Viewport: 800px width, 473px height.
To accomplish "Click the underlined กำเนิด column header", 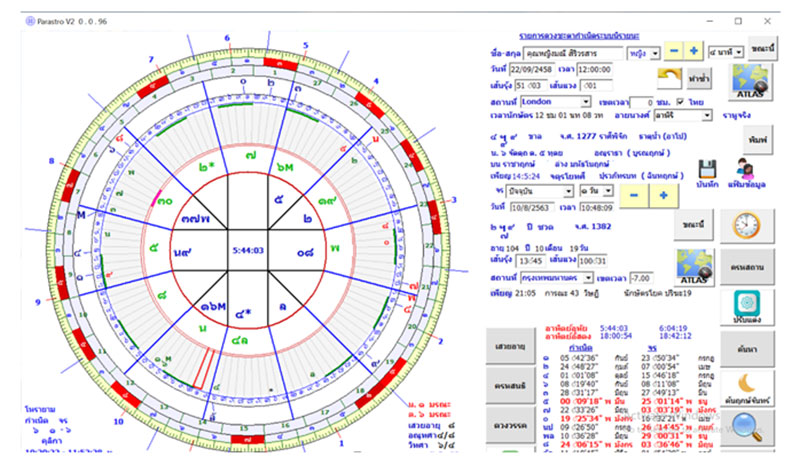I will click(x=581, y=348).
